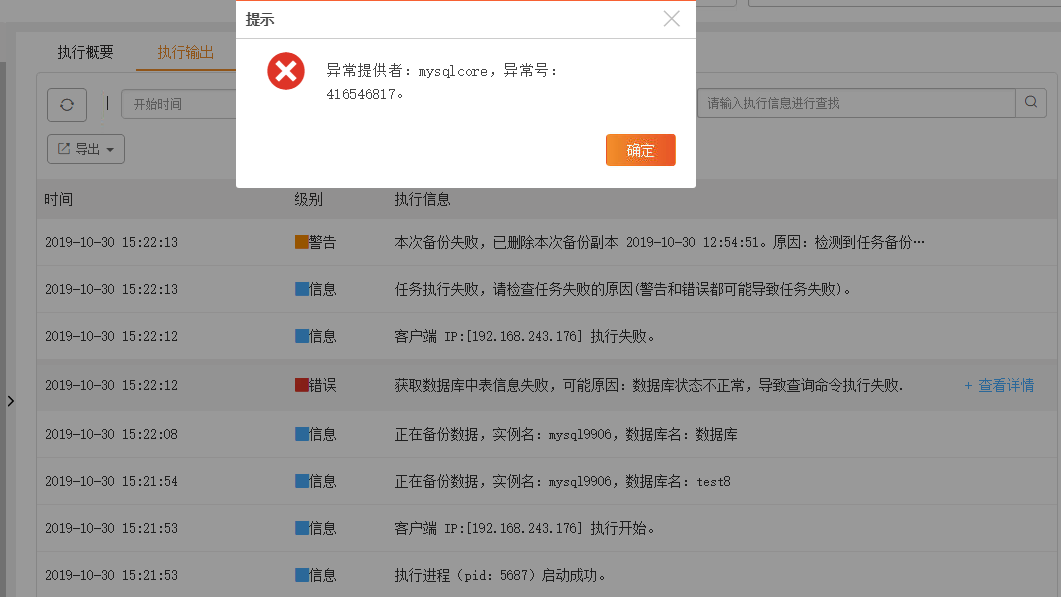Open the 导出 dropdown menu

point(86,149)
